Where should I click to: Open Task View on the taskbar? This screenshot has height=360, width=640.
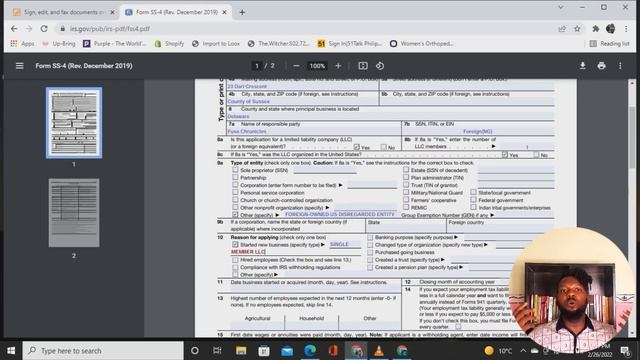point(217,351)
